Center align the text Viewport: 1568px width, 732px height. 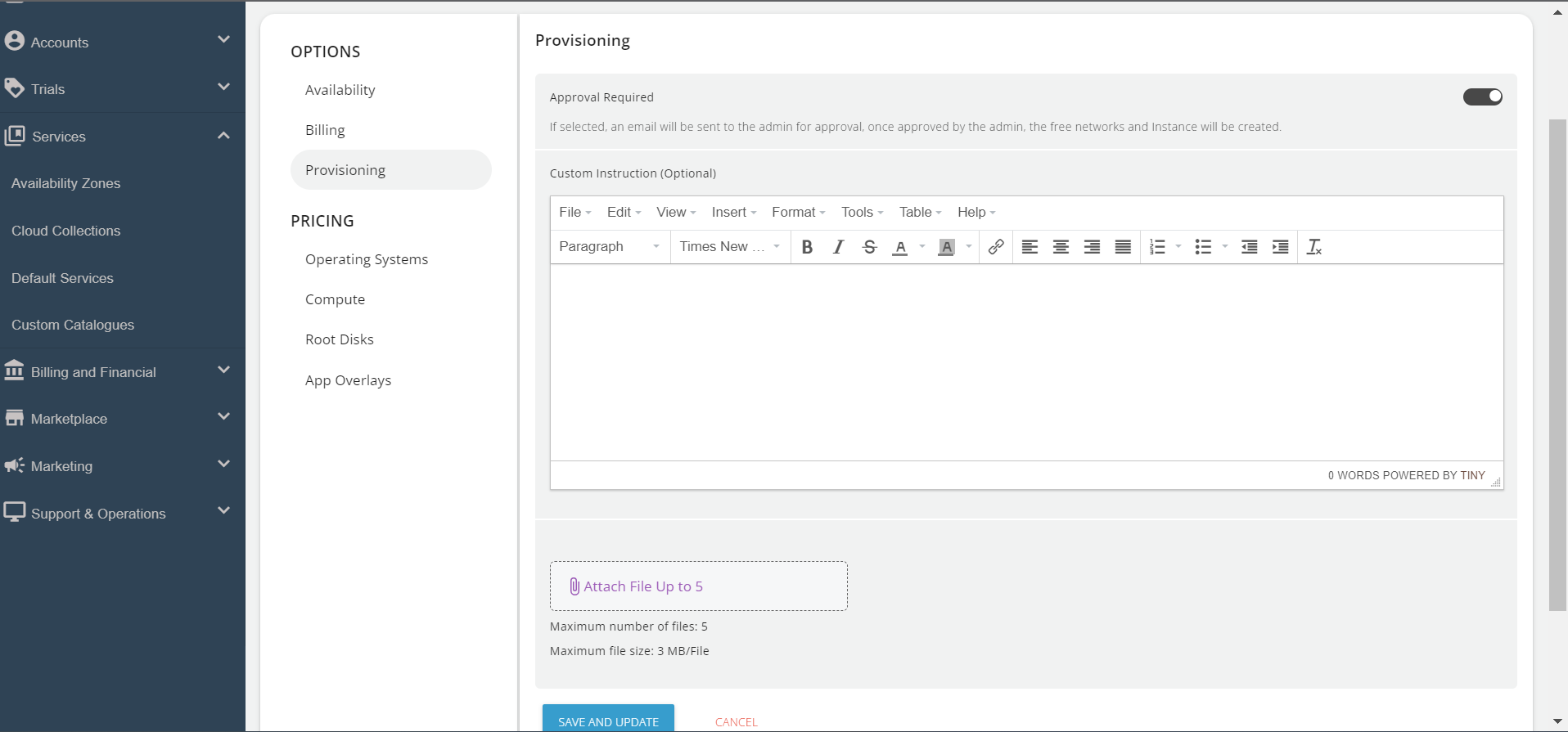coord(1061,247)
